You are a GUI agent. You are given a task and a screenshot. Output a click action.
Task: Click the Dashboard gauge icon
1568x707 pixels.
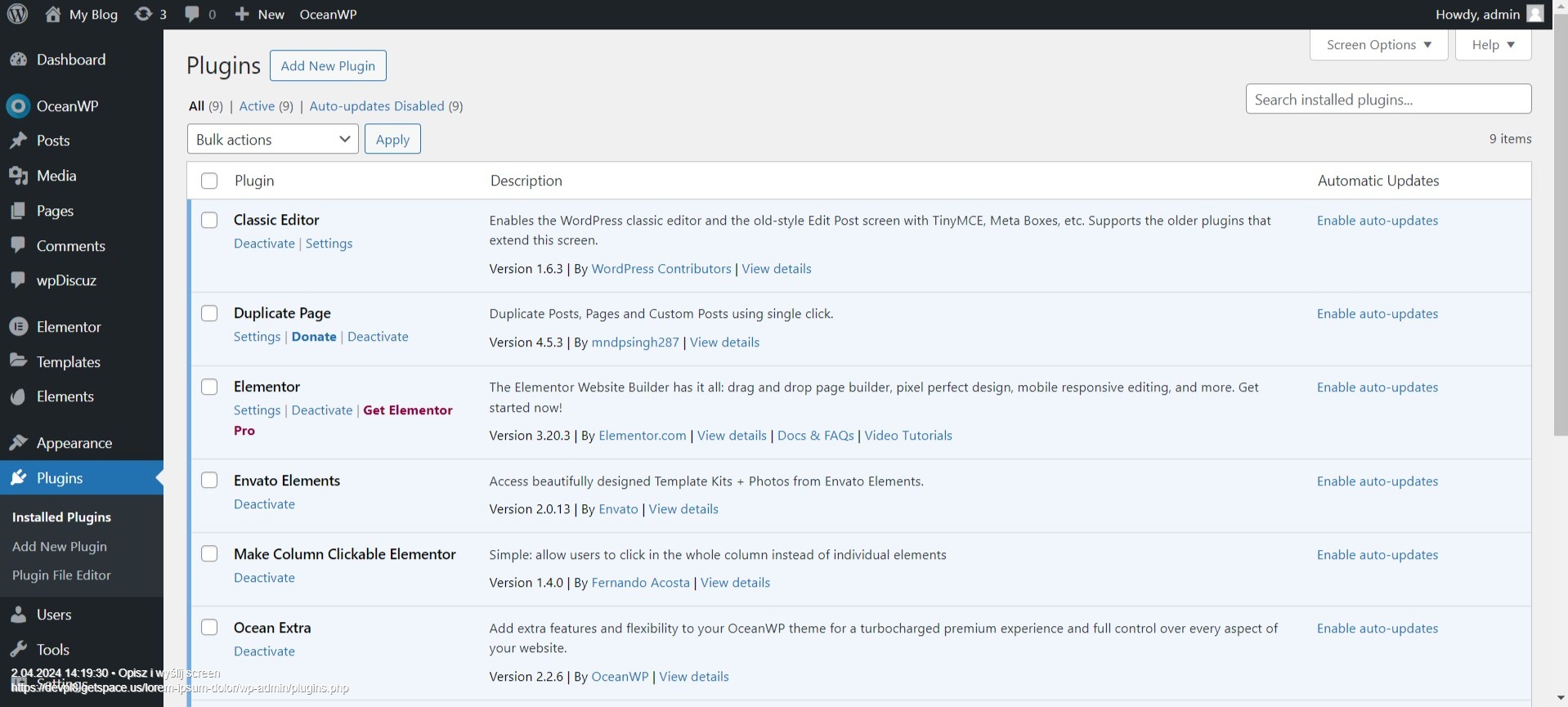[x=18, y=59]
